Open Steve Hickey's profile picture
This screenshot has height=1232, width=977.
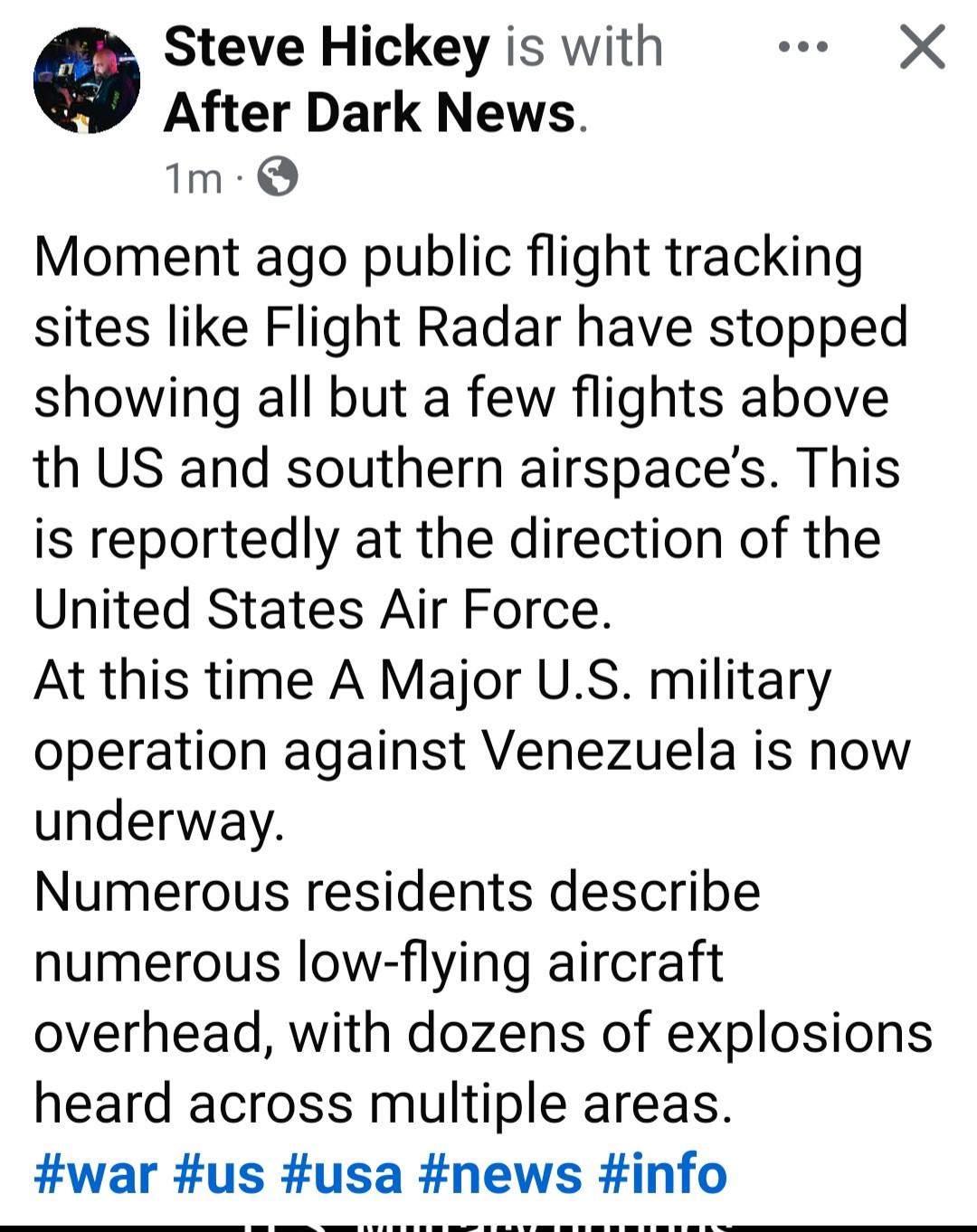tap(87, 81)
